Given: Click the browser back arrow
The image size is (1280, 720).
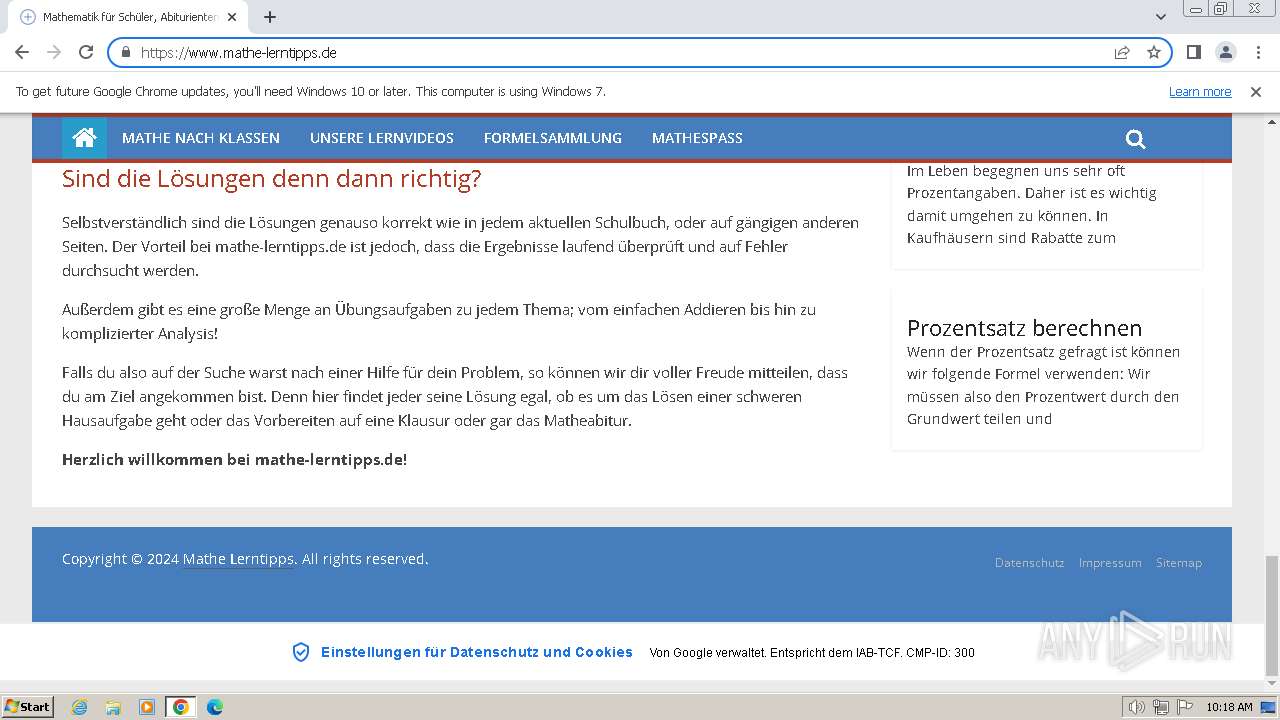Looking at the screenshot, I should tap(22, 53).
